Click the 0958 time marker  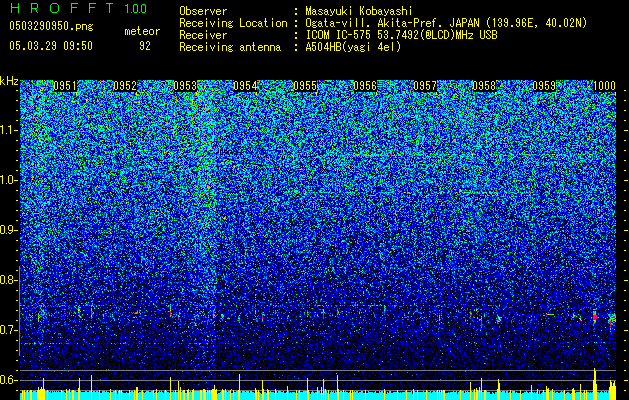484,86
